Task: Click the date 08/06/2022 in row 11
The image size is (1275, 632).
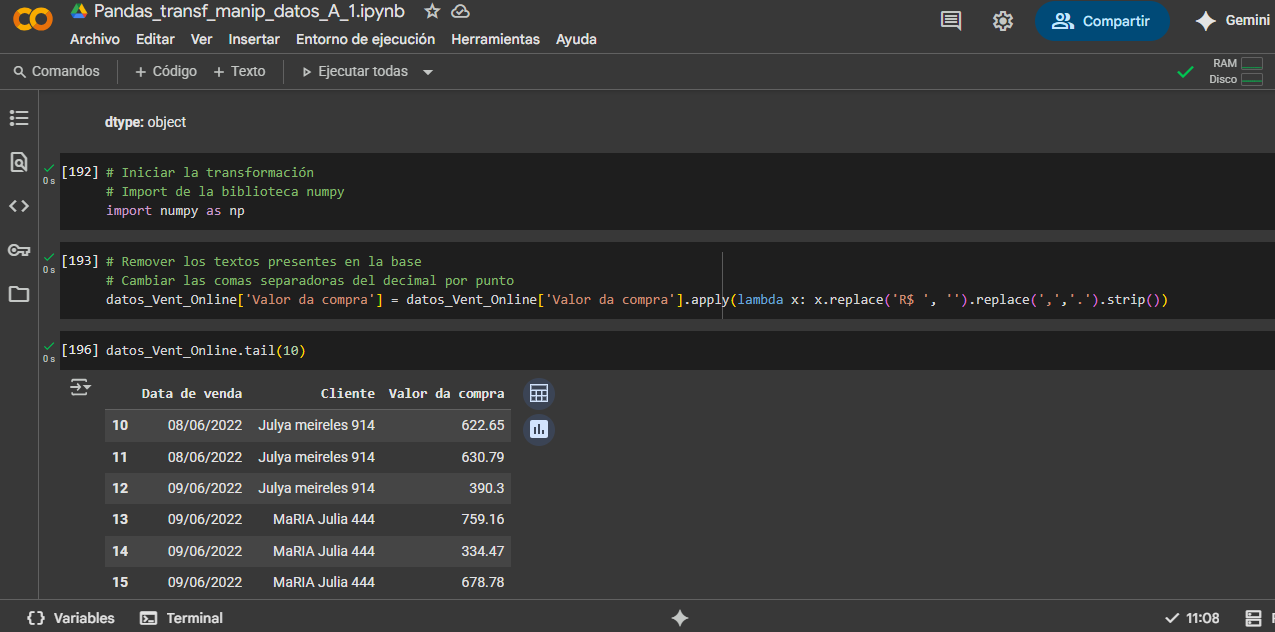Action: (x=205, y=457)
